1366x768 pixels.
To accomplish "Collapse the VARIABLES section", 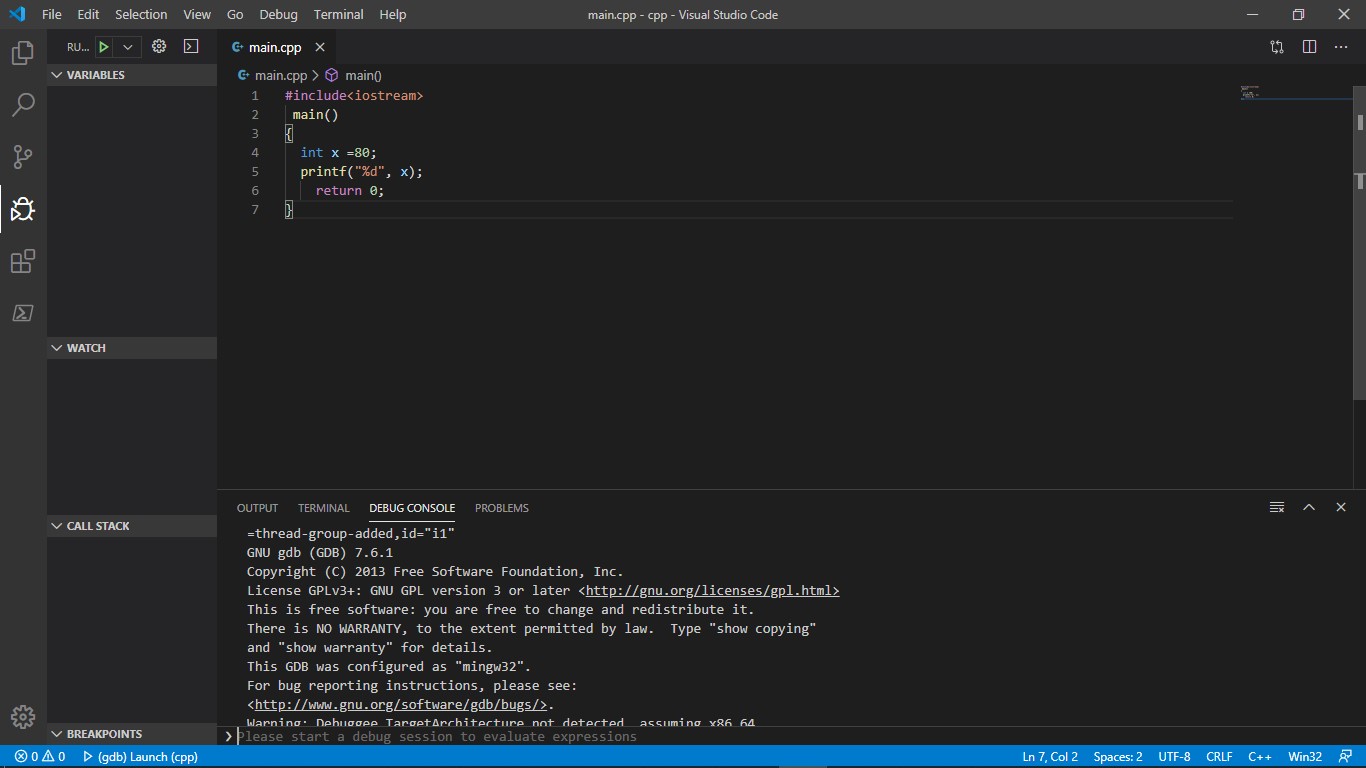I will point(95,75).
